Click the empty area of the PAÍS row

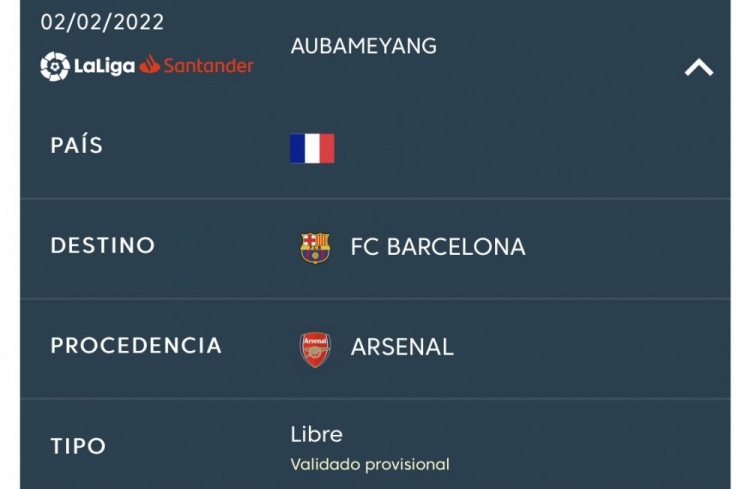point(526,148)
